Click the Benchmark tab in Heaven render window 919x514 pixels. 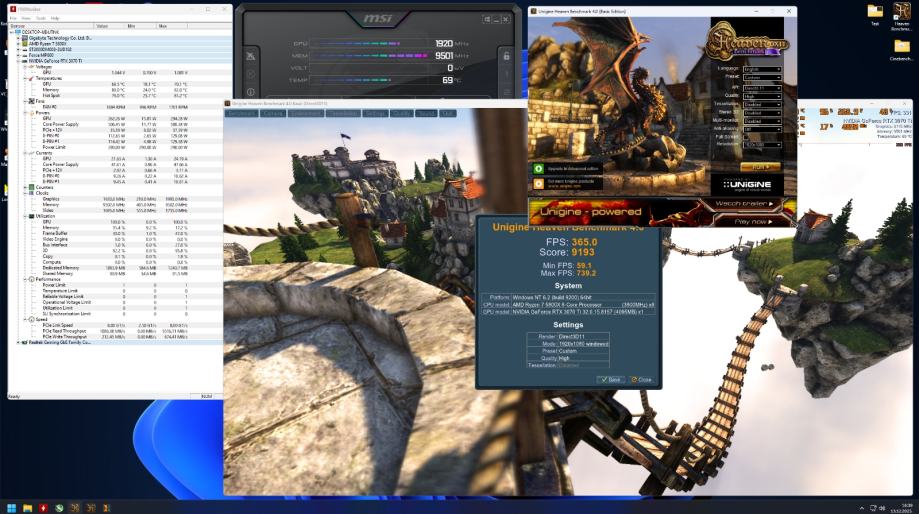pos(242,113)
